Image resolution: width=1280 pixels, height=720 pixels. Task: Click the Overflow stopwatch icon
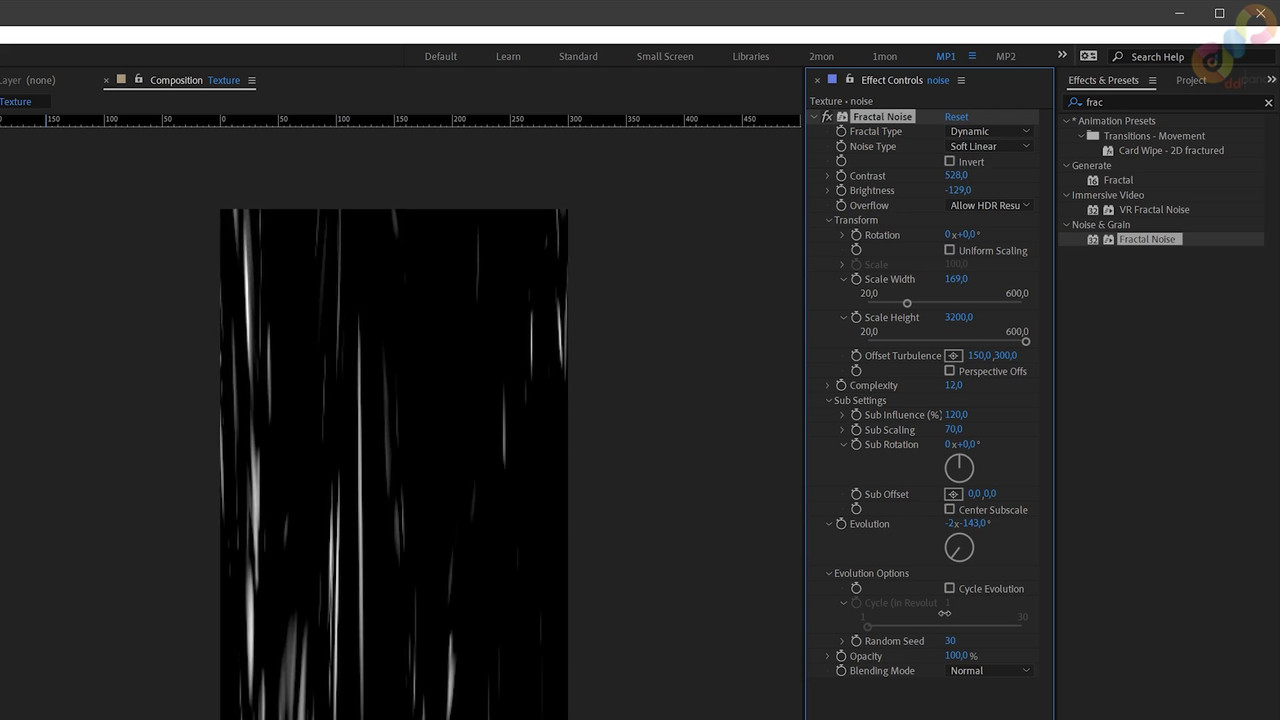click(x=841, y=206)
